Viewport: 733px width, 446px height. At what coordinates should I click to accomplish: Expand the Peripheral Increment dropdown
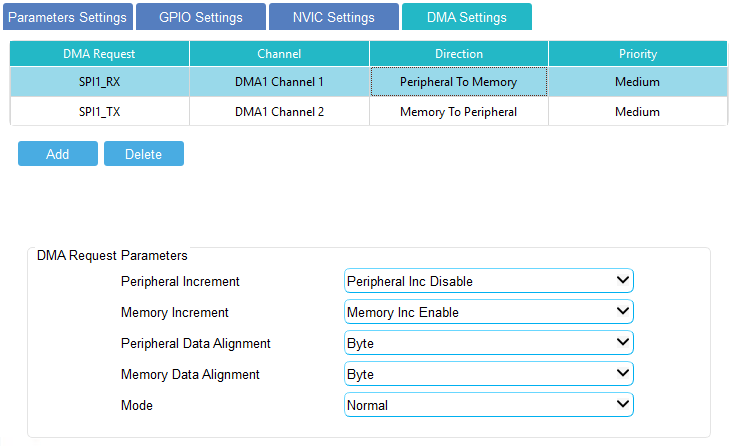488,281
